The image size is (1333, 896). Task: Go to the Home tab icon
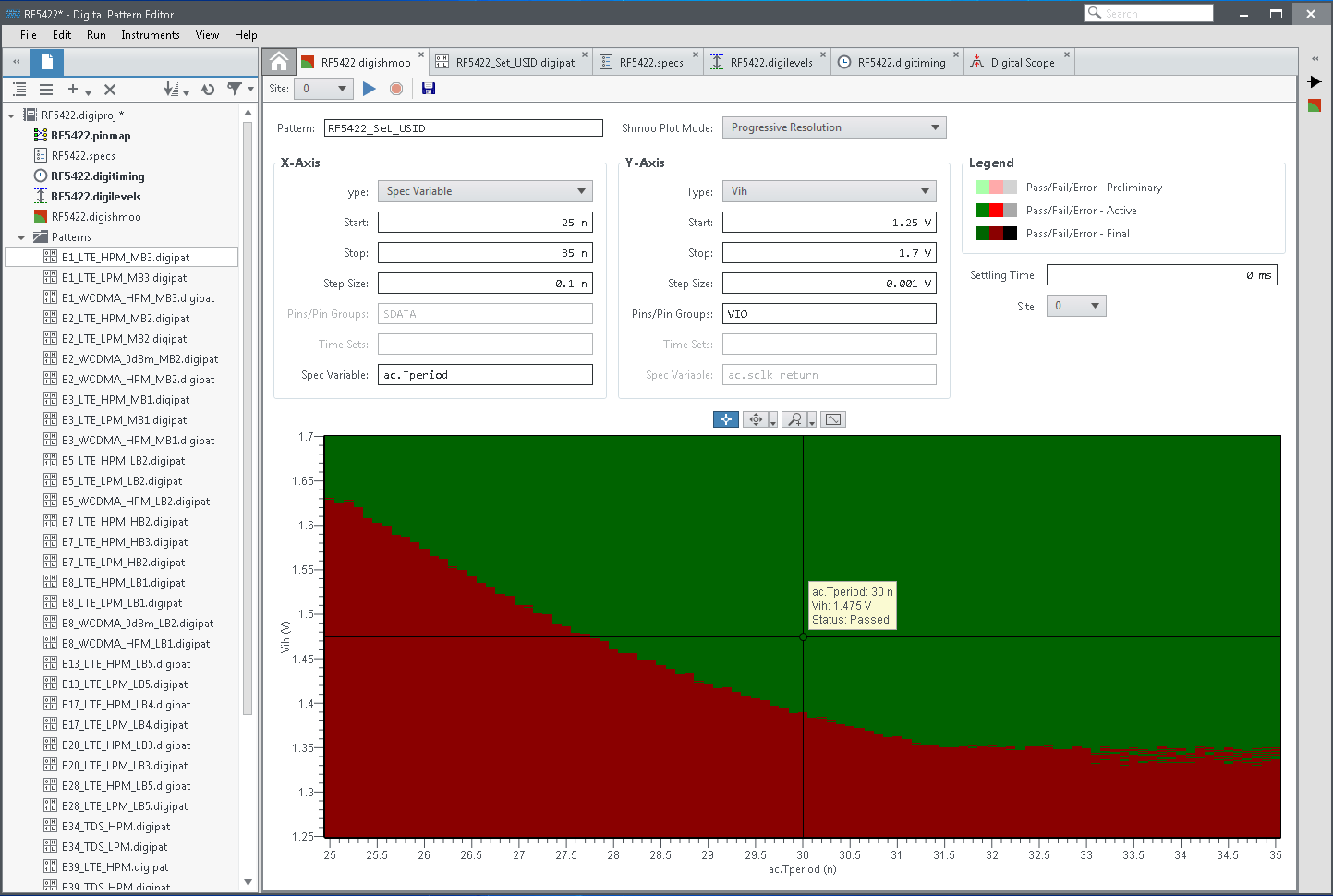coord(279,62)
